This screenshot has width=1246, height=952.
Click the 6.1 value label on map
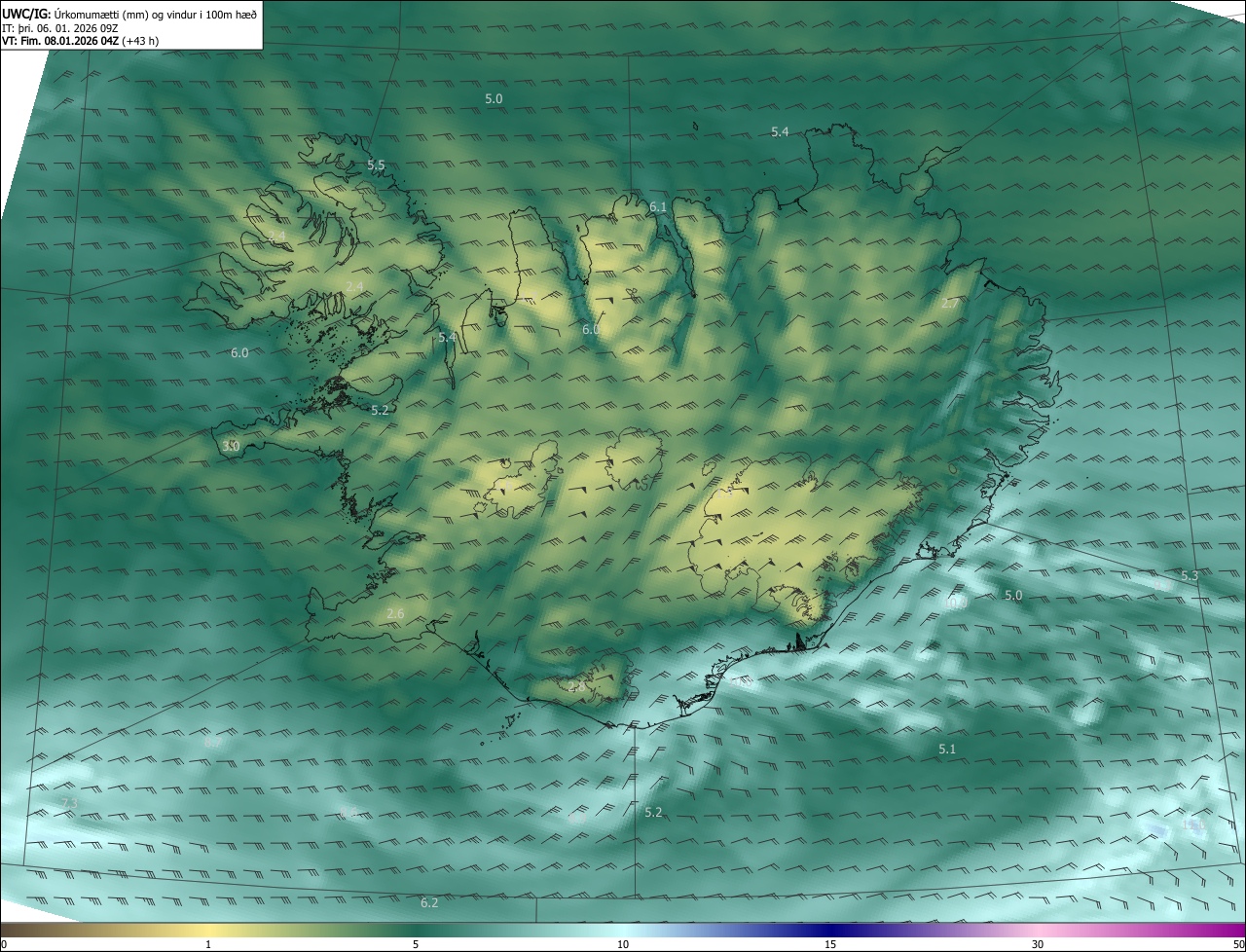(658, 206)
